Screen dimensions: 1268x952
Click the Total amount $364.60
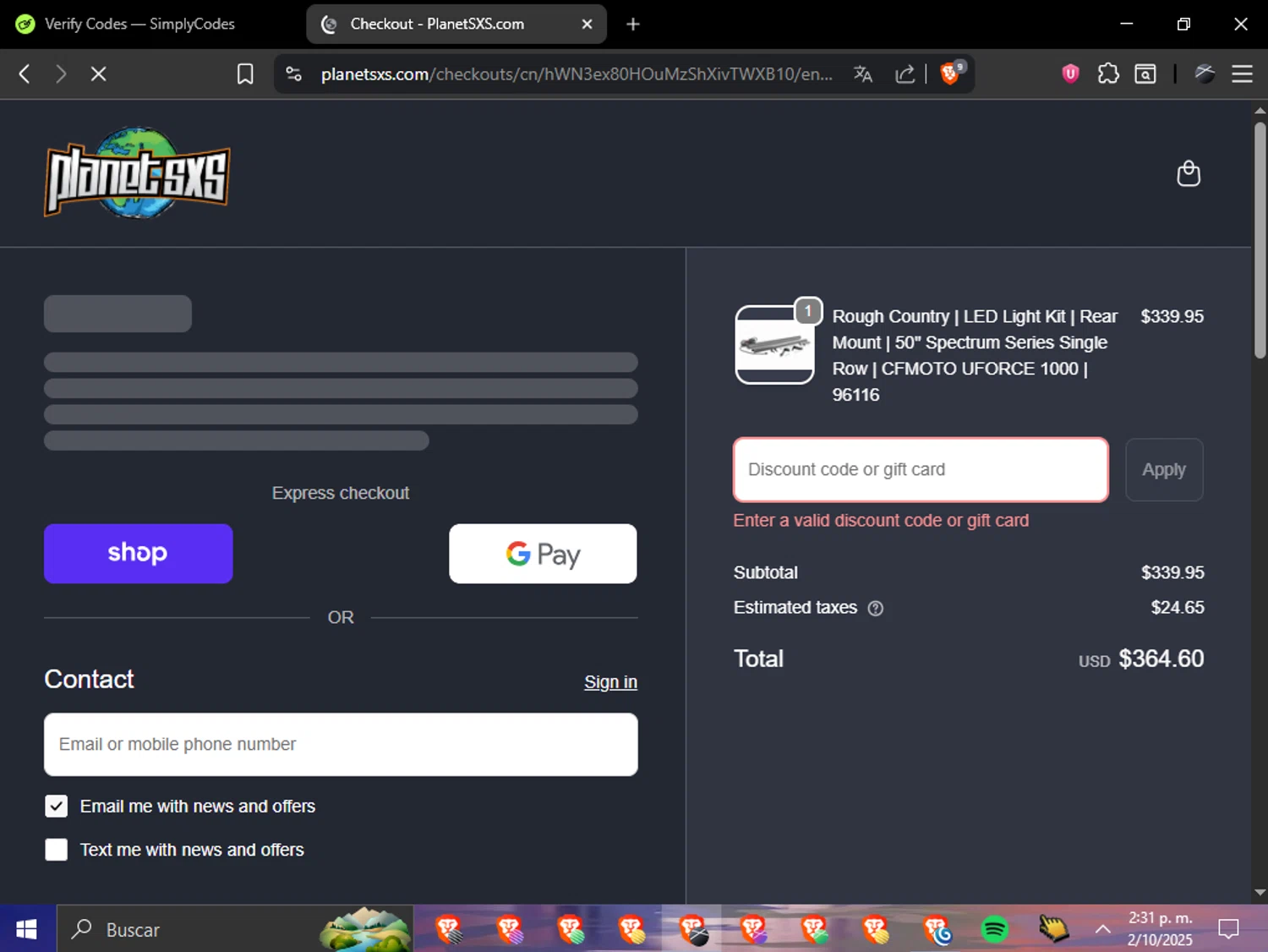[1161, 659]
